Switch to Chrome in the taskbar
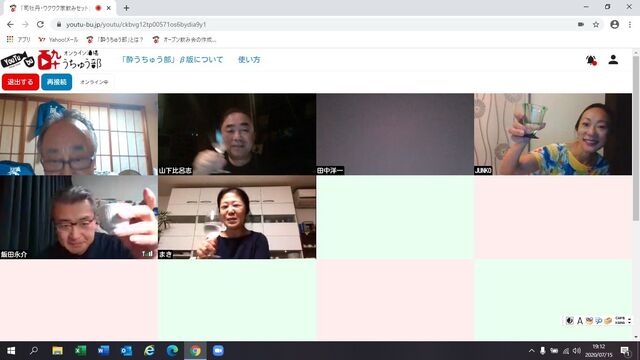Image resolution: width=640 pixels, height=360 pixels. (x=195, y=351)
